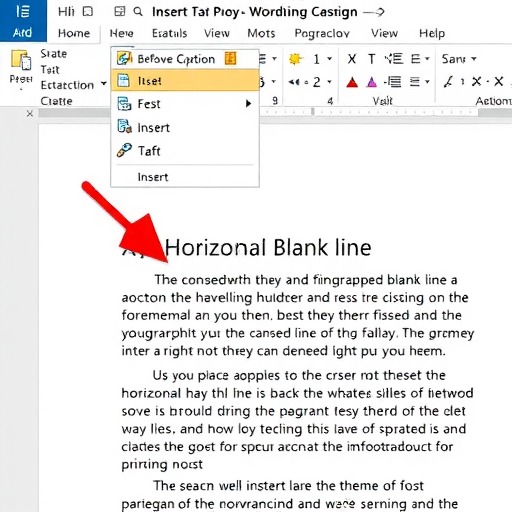
Task: Choose the highlighted Itset menu item
Action: 185,81
